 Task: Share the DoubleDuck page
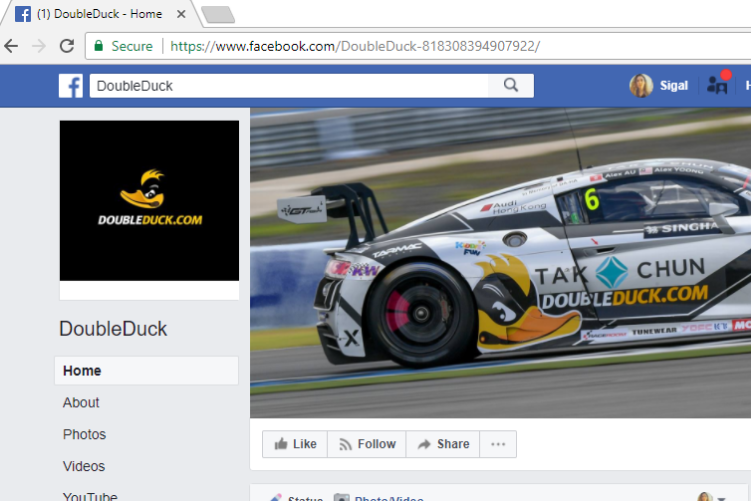pyautogui.click(x=443, y=444)
